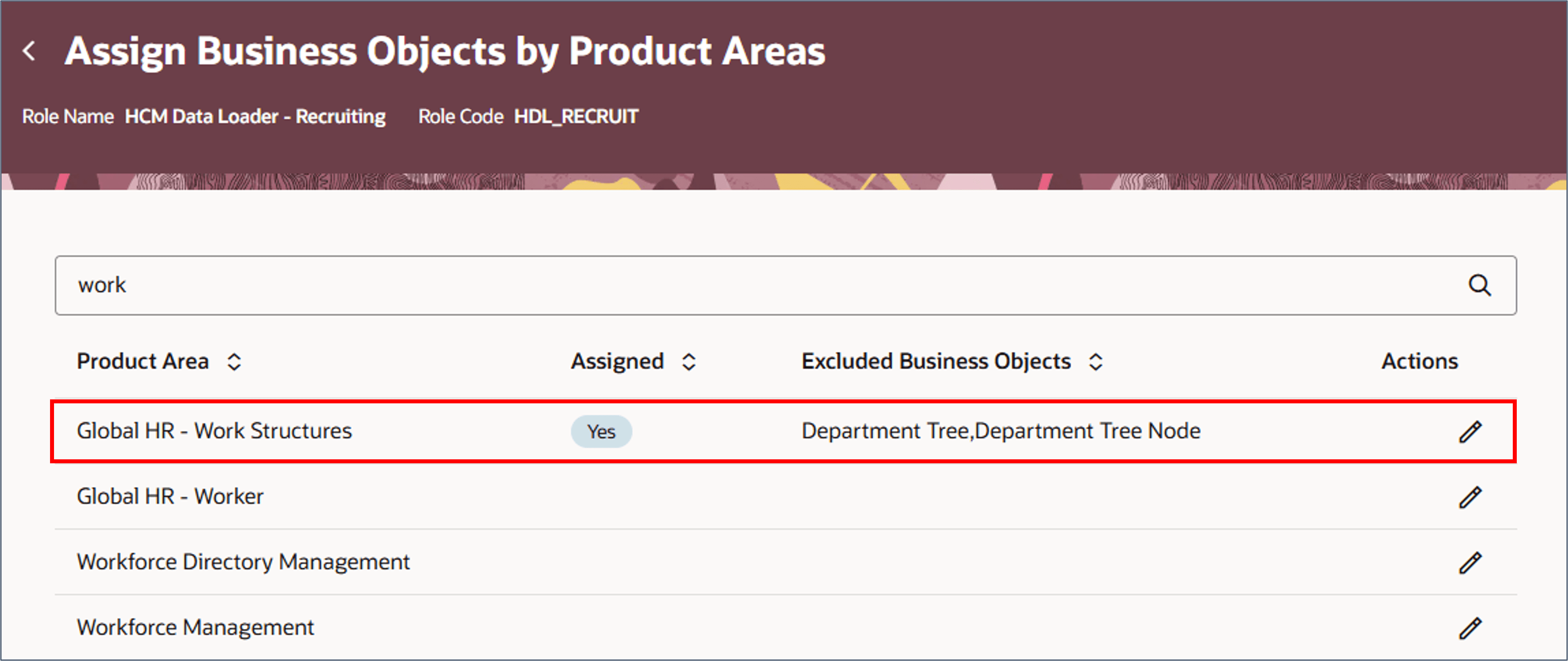The width and height of the screenshot is (1568, 661).
Task: Edit Global HR - Worker row
Action: pos(1470,497)
